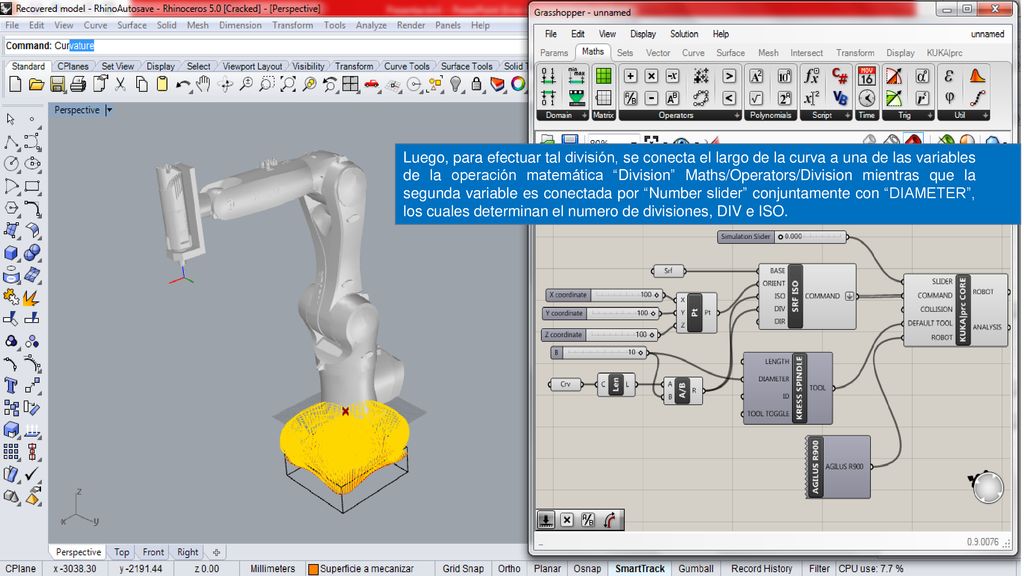Switch to the Top viewport tab
Image resolution: width=1024 pixels, height=576 pixels.
(x=121, y=552)
